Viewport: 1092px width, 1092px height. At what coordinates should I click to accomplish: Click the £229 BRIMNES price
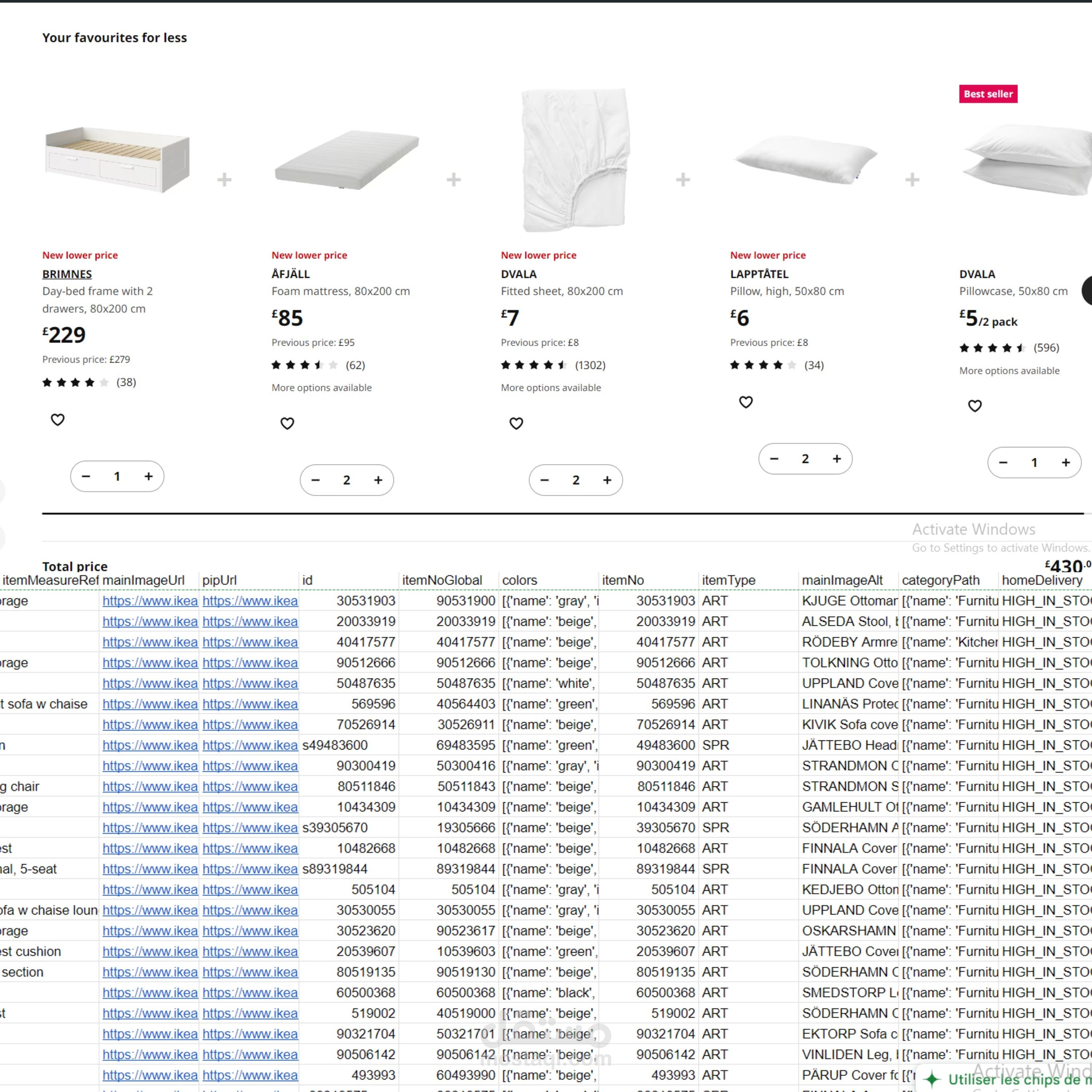point(64,335)
